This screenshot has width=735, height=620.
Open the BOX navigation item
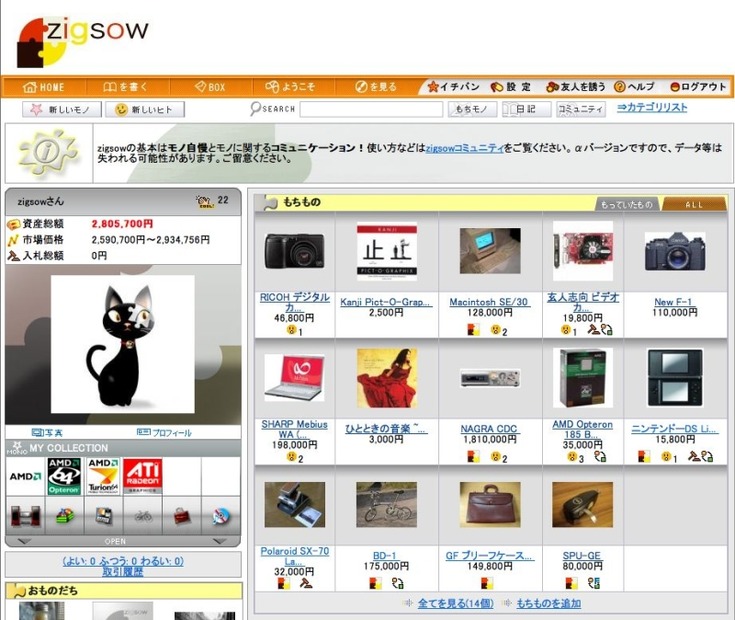(210, 87)
